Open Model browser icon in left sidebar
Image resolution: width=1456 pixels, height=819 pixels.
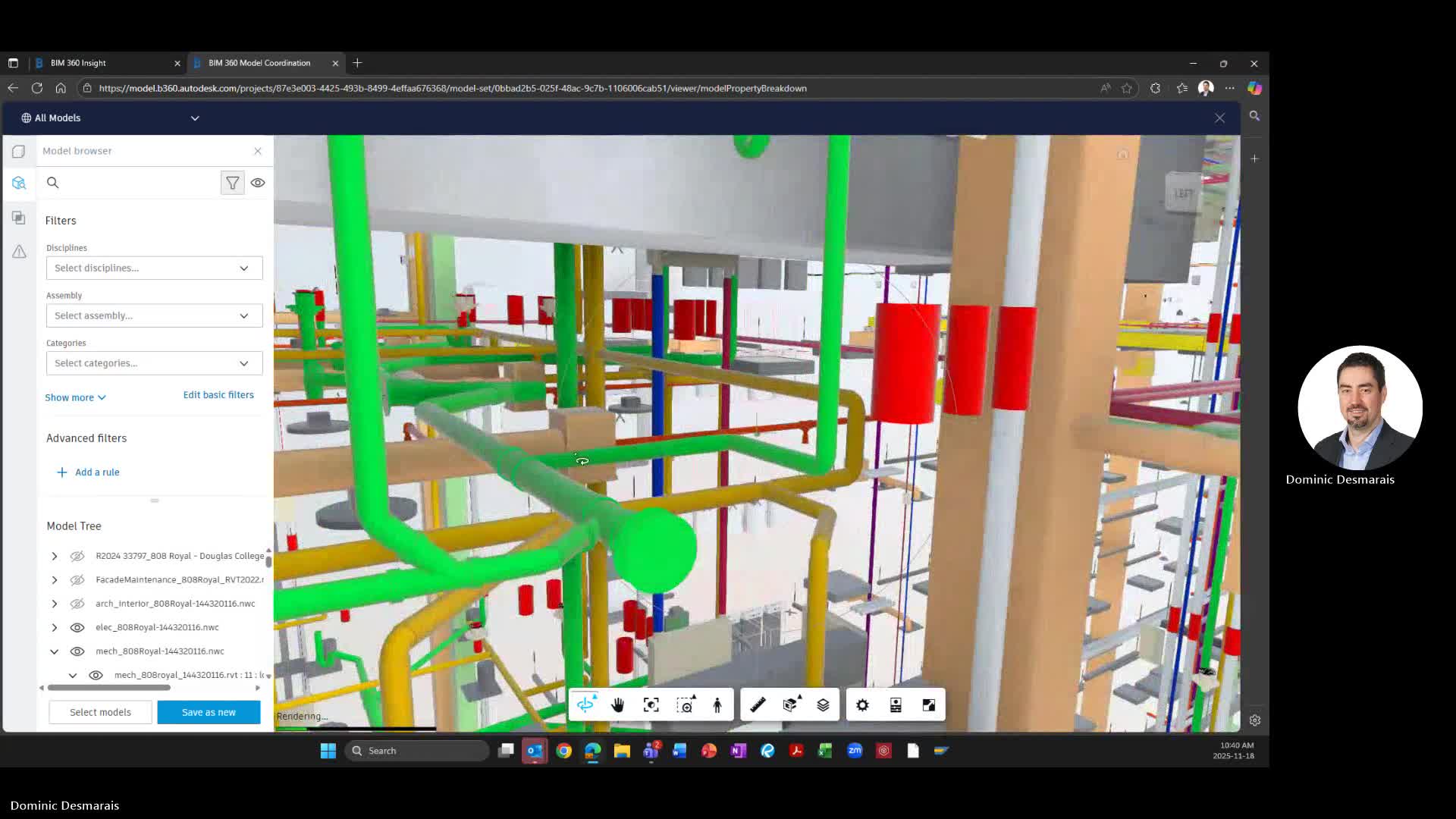tap(19, 183)
